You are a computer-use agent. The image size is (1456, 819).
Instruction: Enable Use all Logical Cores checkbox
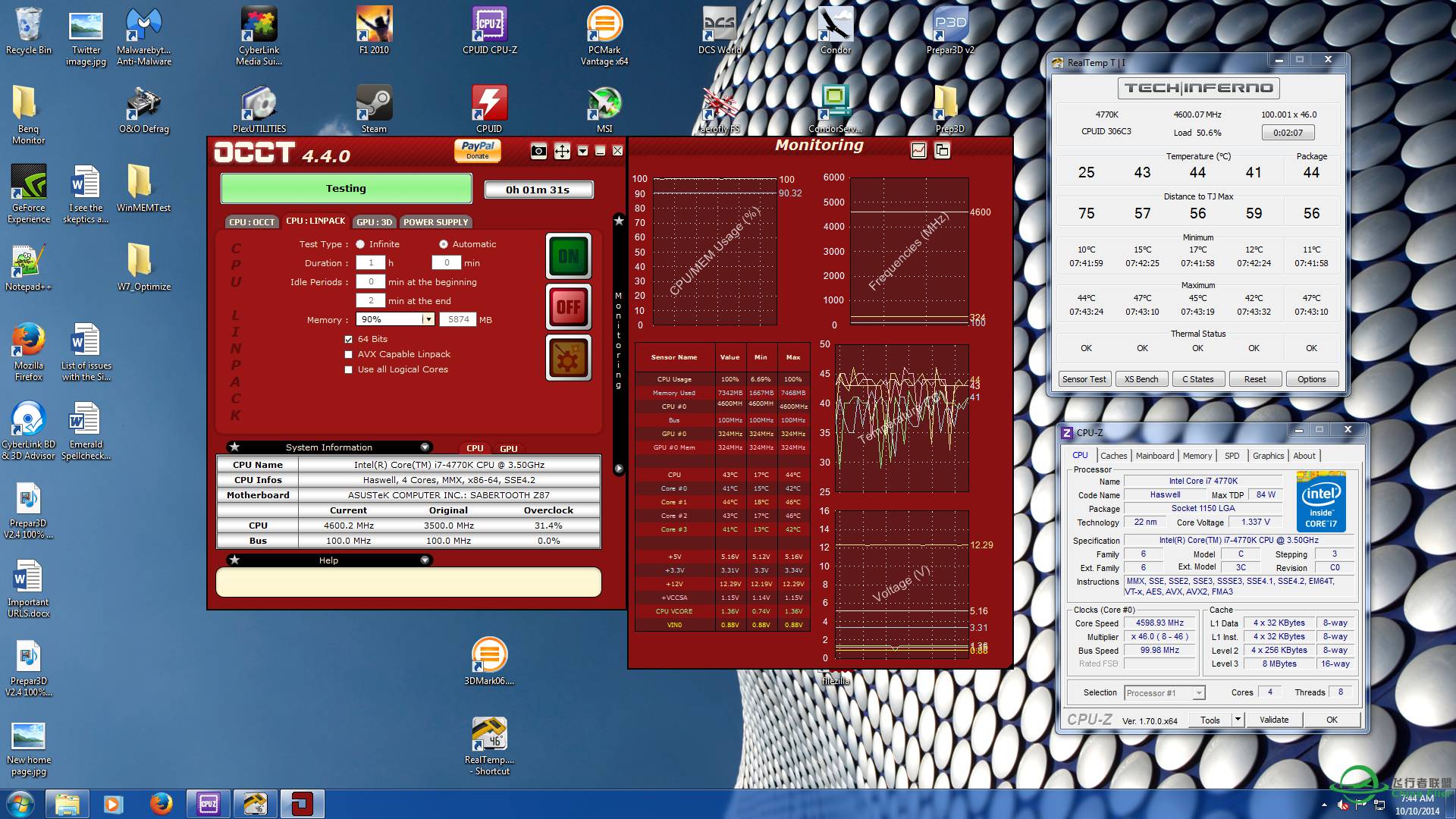click(x=349, y=369)
